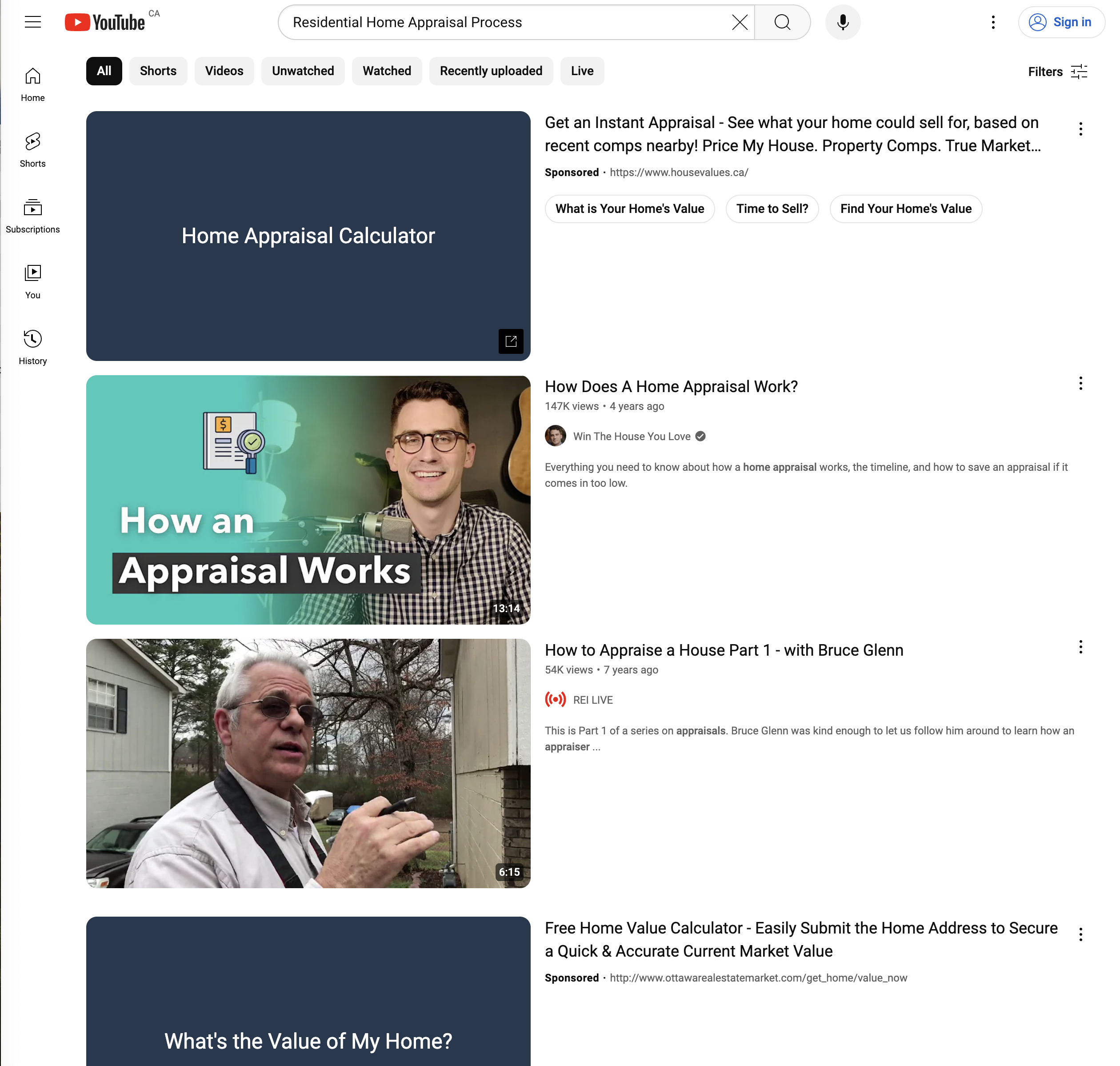Click the Sign in button
The image size is (1120, 1066).
(1061, 22)
